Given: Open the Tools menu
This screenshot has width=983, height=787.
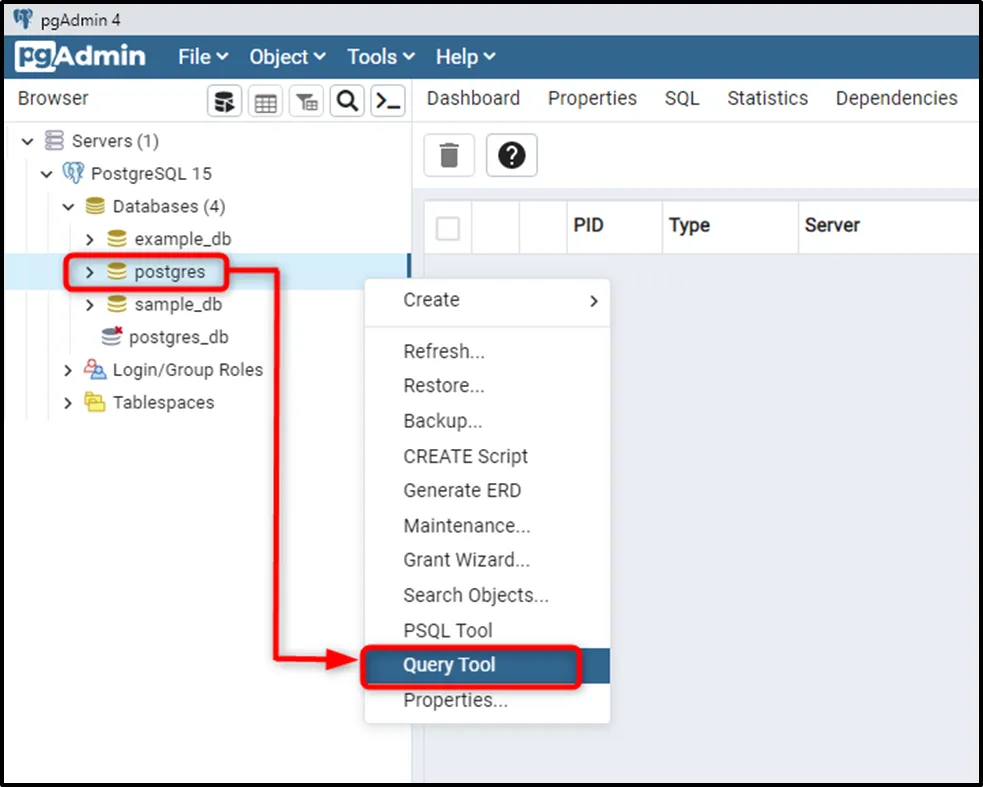Looking at the screenshot, I should point(380,57).
